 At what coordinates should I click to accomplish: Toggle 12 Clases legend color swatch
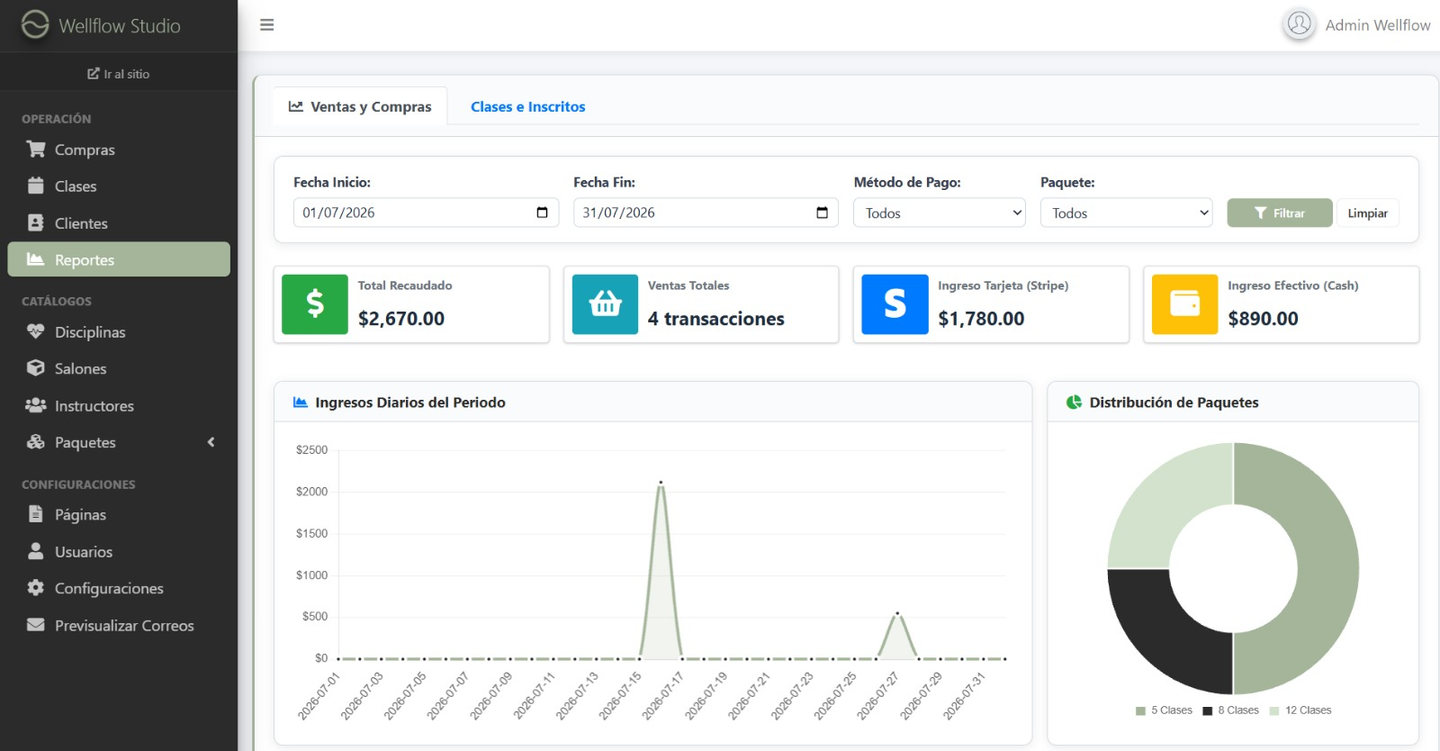pyautogui.click(x=1274, y=711)
